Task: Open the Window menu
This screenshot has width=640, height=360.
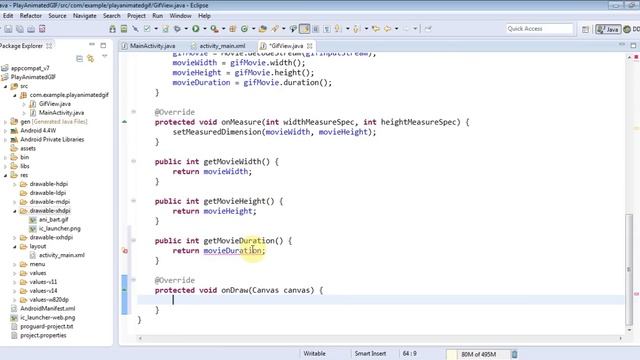Action: click(x=180, y=16)
